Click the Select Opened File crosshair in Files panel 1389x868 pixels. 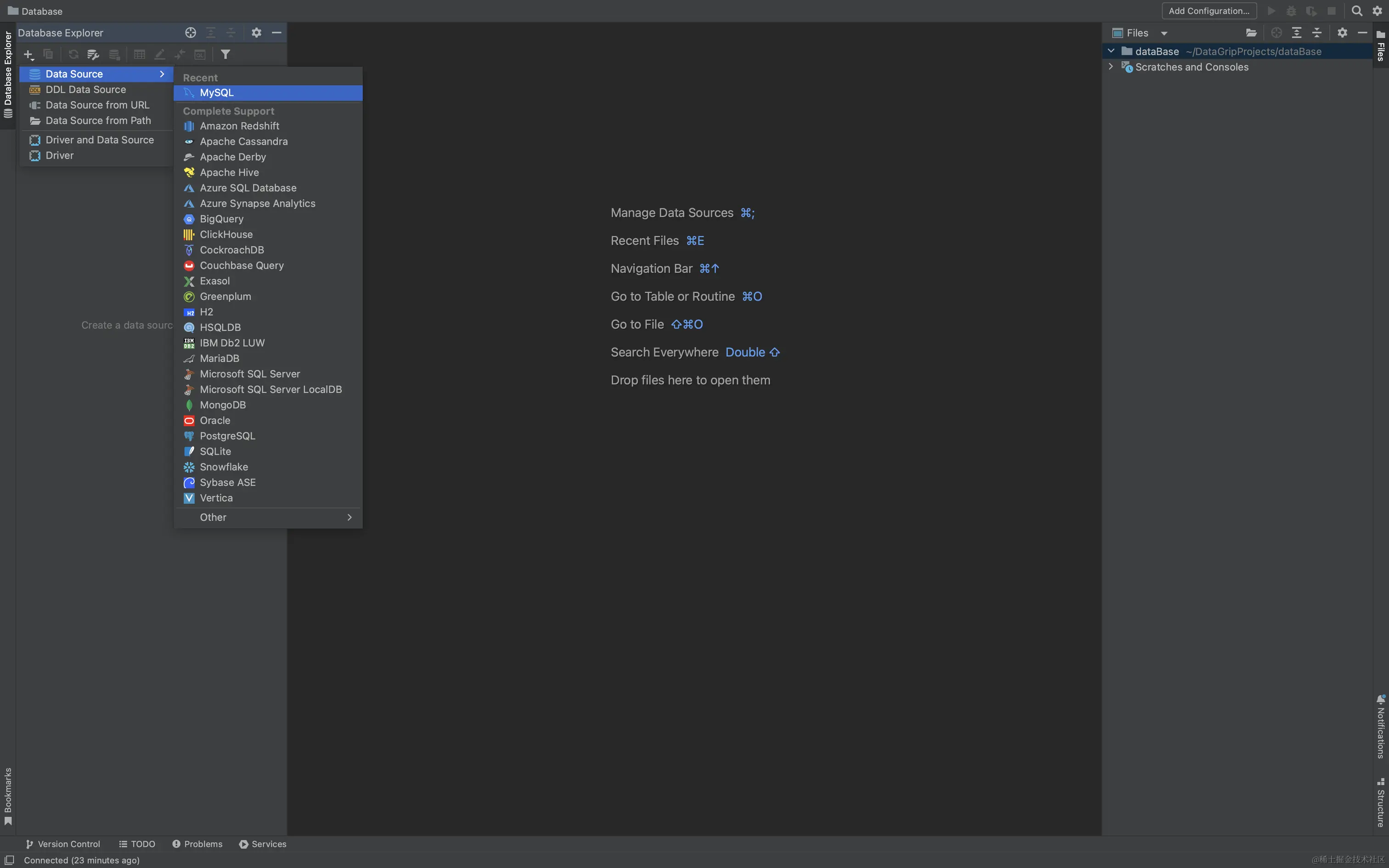[1276, 33]
